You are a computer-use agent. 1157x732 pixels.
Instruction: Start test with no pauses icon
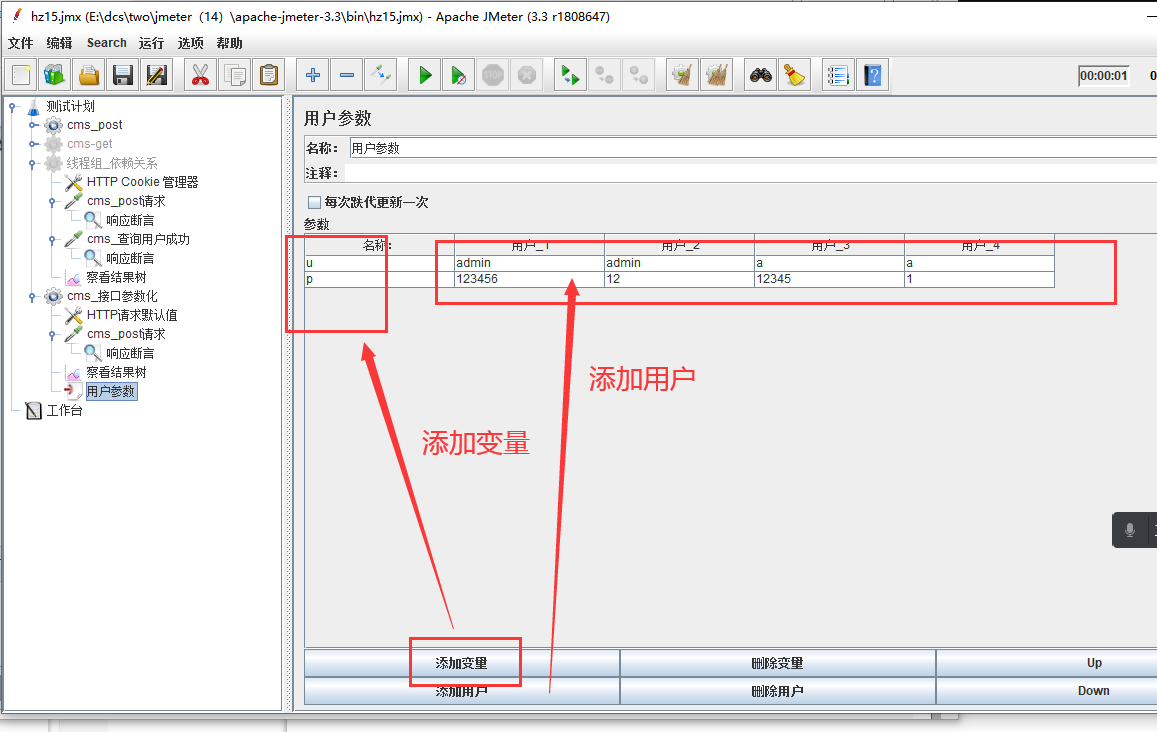click(x=459, y=75)
